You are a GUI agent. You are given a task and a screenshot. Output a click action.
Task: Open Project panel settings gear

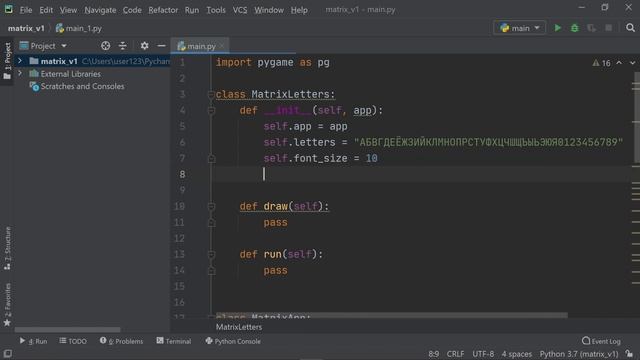(144, 46)
